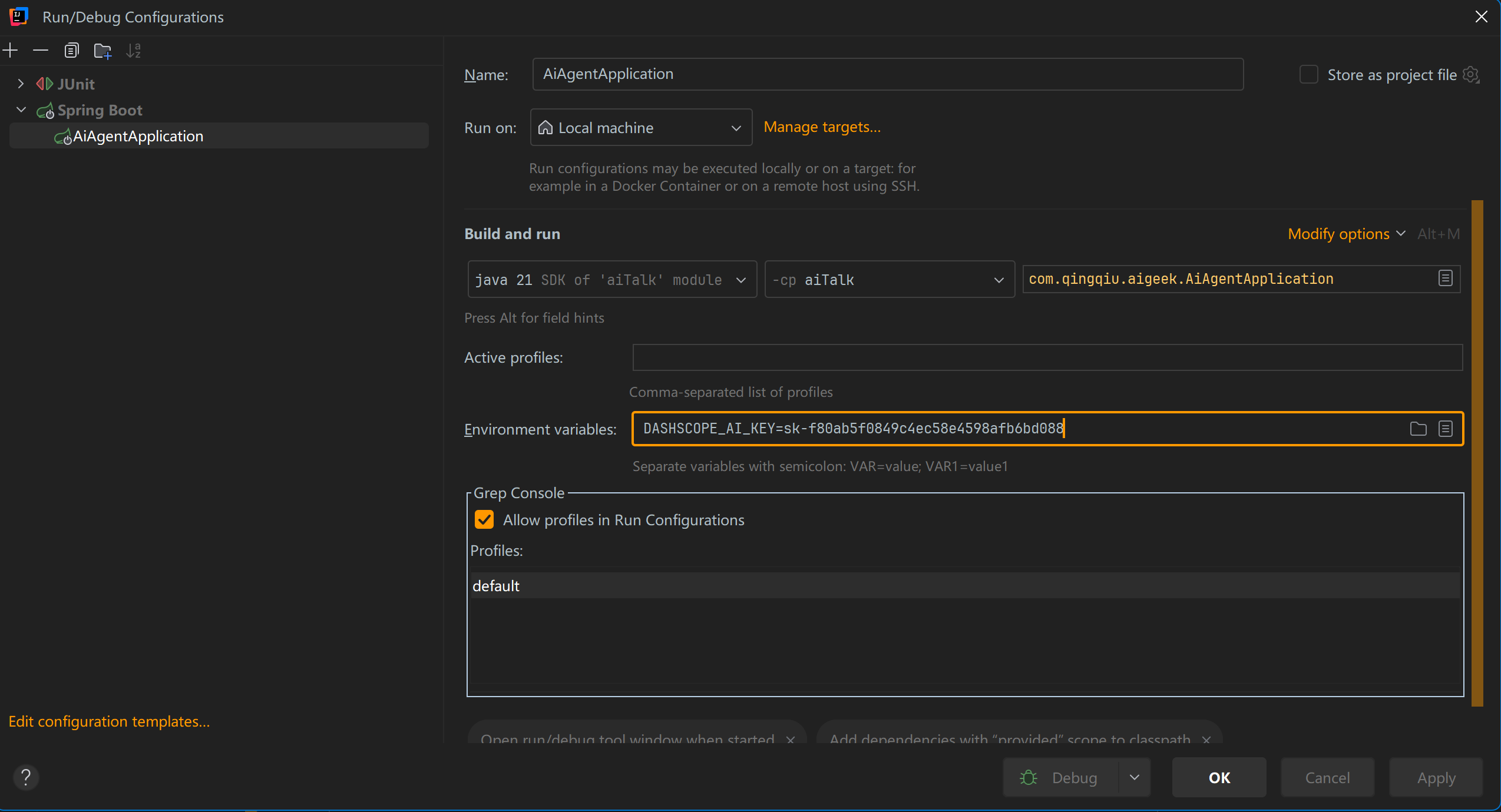Click the Copy Configuration icon
The image size is (1501, 812).
click(71, 51)
